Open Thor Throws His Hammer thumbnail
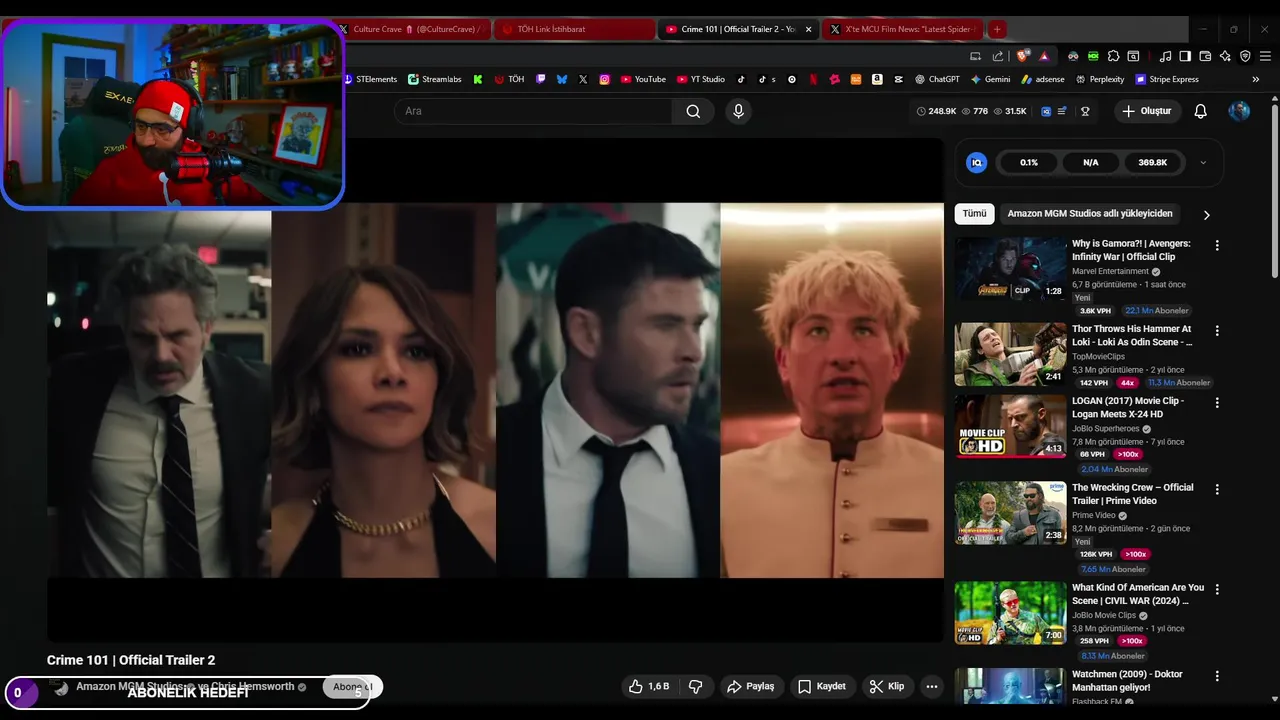This screenshot has height=720, width=1280. 1010,354
